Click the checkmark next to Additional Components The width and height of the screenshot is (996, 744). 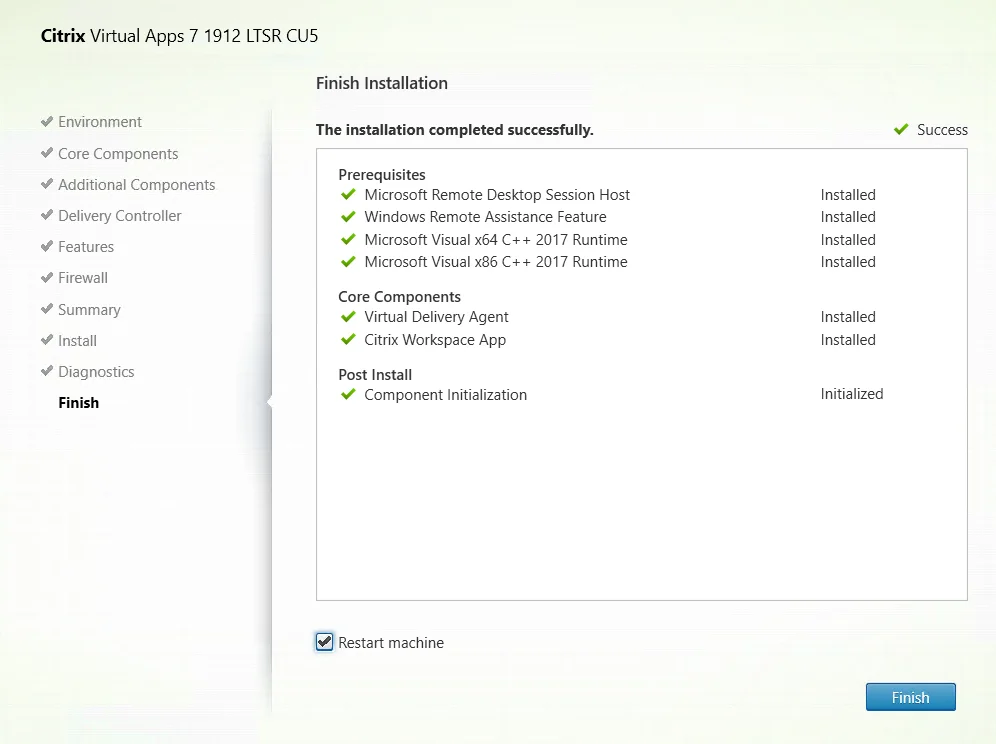click(x=46, y=184)
